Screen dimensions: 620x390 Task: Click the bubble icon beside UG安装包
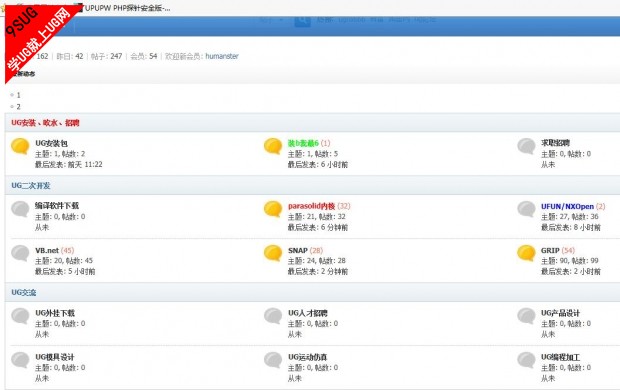pyautogui.click(x=20, y=146)
